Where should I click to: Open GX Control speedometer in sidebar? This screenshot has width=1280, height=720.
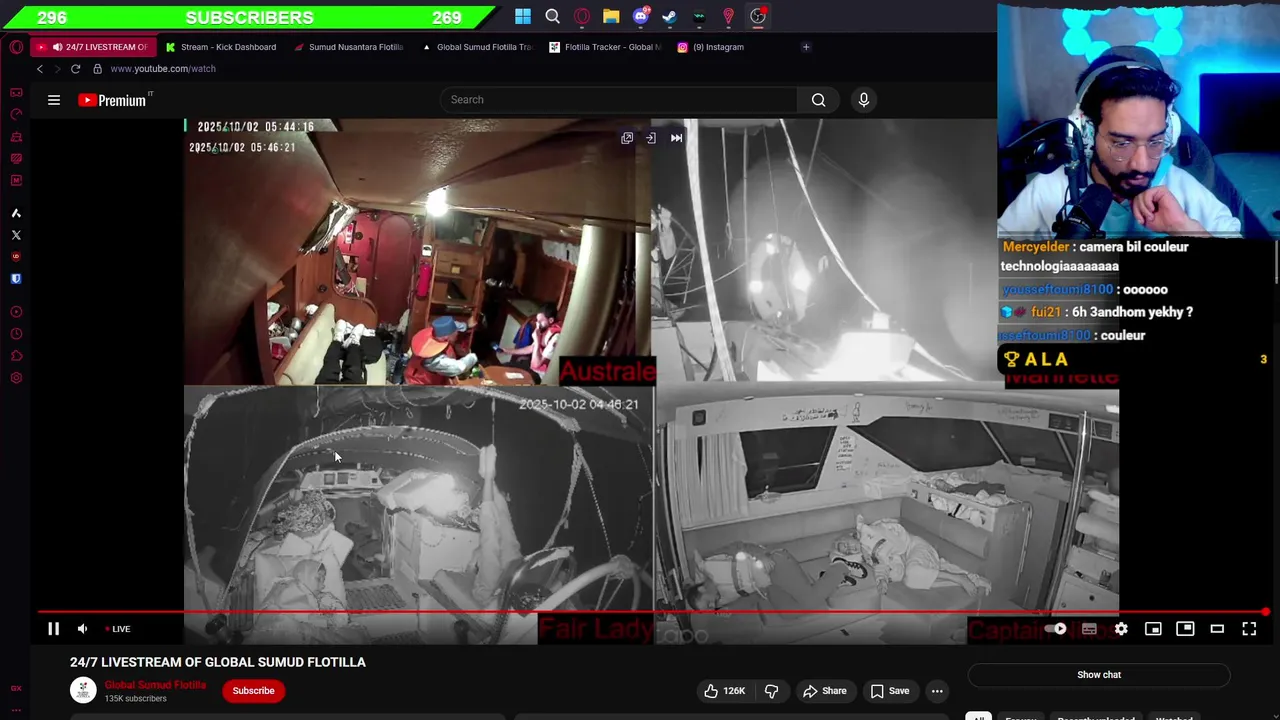coord(16,114)
